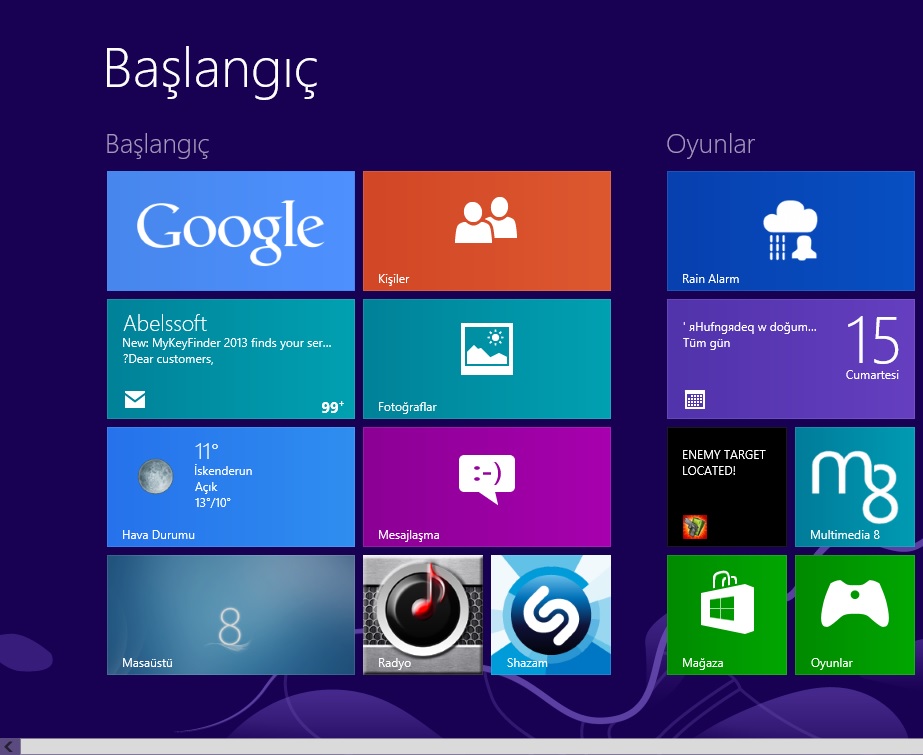The image size is (923, 755).
Task: Click the scroll left arrow on scrollbar
Action: 9,747
